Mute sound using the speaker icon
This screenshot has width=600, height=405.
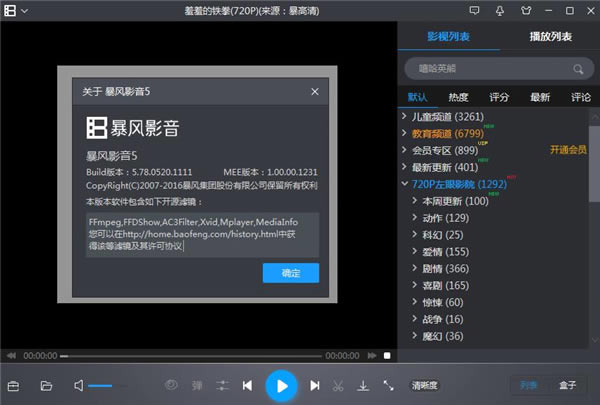(78, 385)
